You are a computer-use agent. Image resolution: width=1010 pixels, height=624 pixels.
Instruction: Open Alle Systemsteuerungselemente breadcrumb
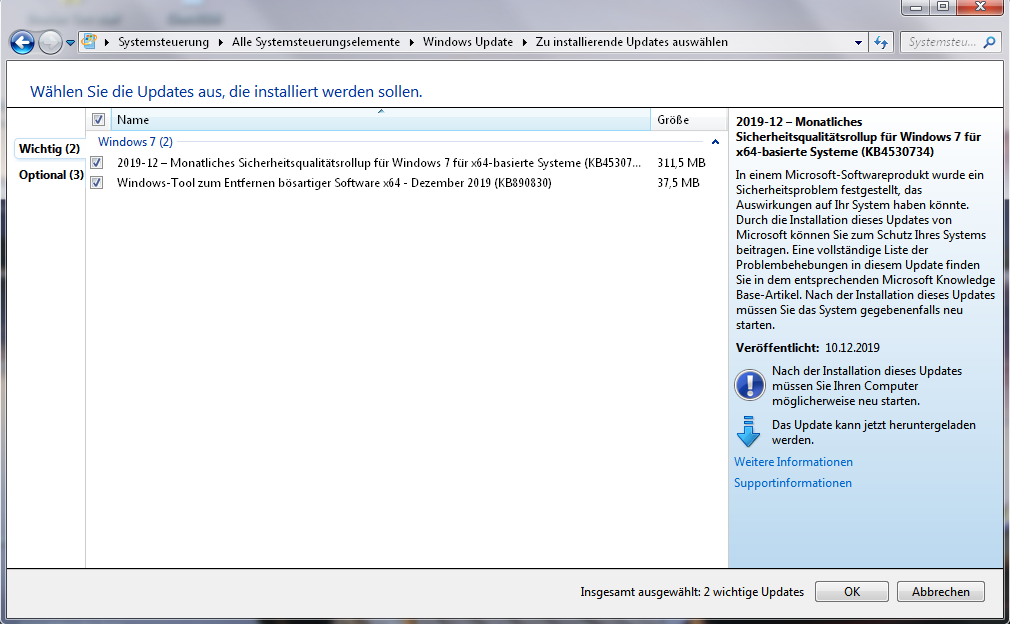pos(316,42)
